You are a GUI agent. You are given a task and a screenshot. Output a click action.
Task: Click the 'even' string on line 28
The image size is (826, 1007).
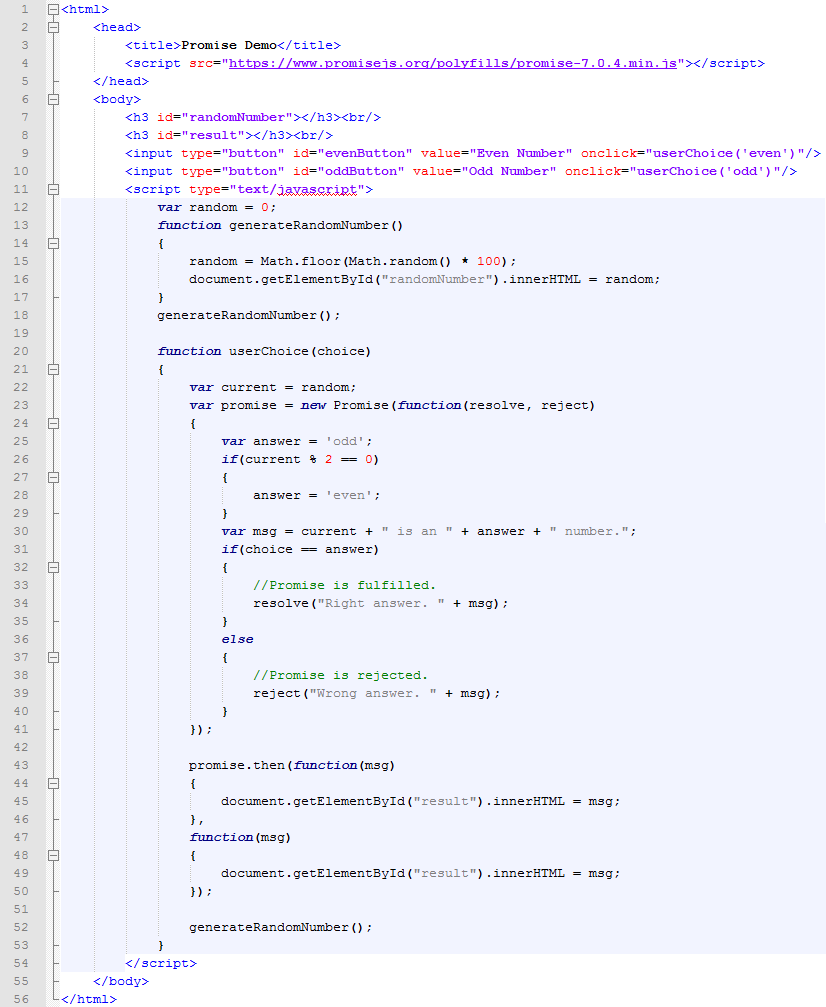click(x=349, y=495)
